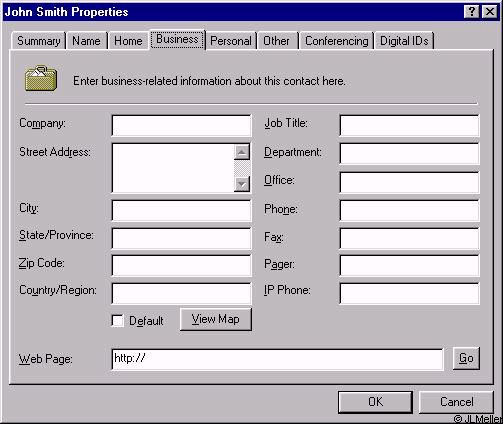Click the Zip Code field
503x424 pixels.
point(181,265)
